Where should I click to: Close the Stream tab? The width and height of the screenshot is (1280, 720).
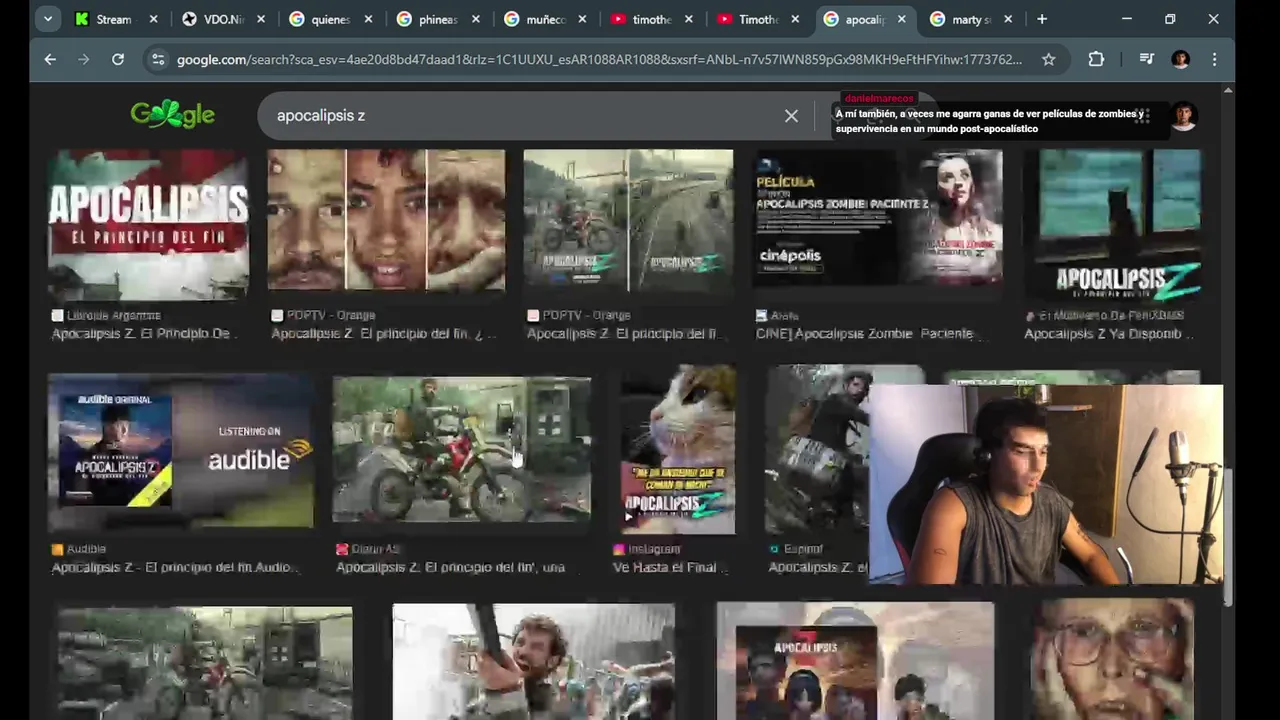point(153,19)
